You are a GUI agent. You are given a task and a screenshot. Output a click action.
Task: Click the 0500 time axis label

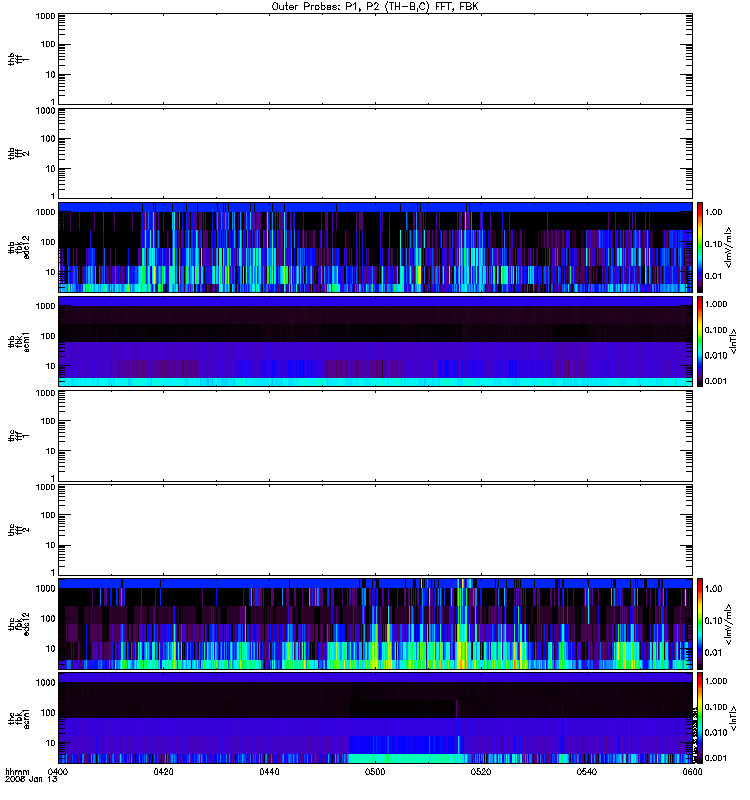coord(375,772)
